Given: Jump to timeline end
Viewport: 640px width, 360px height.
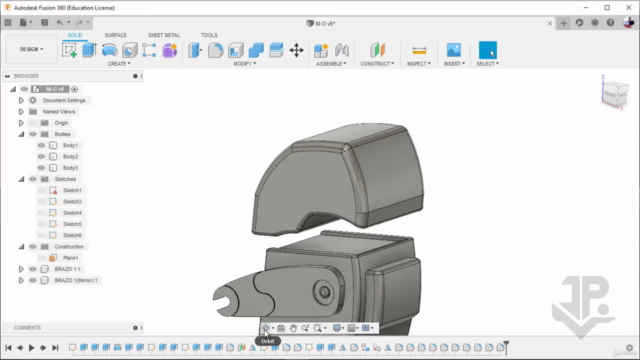Looking at the screenshot, I should coord(55,348).
